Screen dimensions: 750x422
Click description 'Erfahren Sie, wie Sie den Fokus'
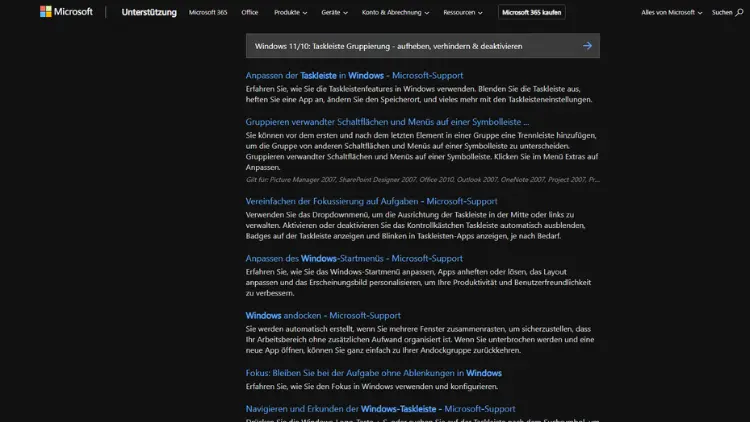point(372,387)
